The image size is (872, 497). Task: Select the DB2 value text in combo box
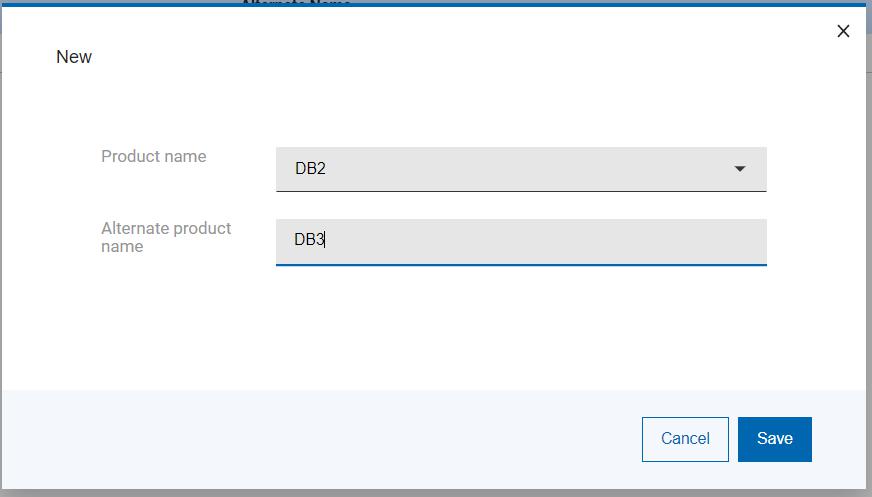click(x=310, y=168)
